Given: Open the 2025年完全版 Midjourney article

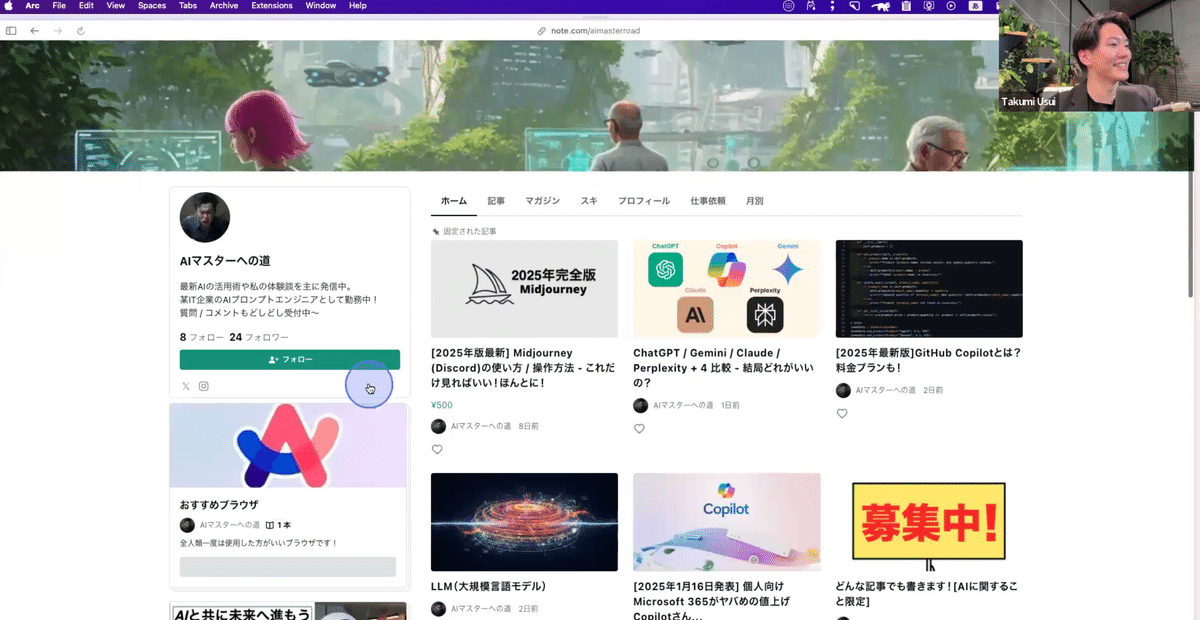Looking at the screenshot, I should (524, 290).
